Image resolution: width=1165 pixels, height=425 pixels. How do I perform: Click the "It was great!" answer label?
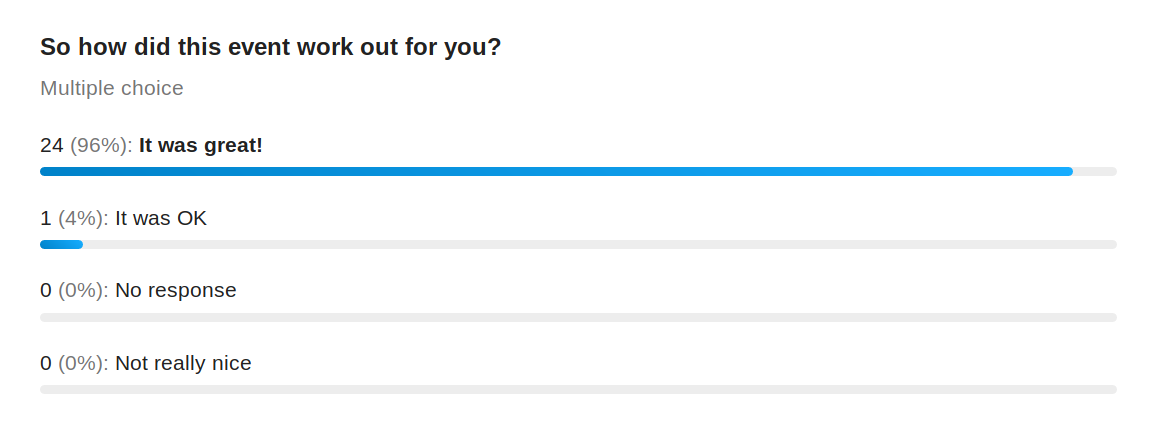[201, 146]
